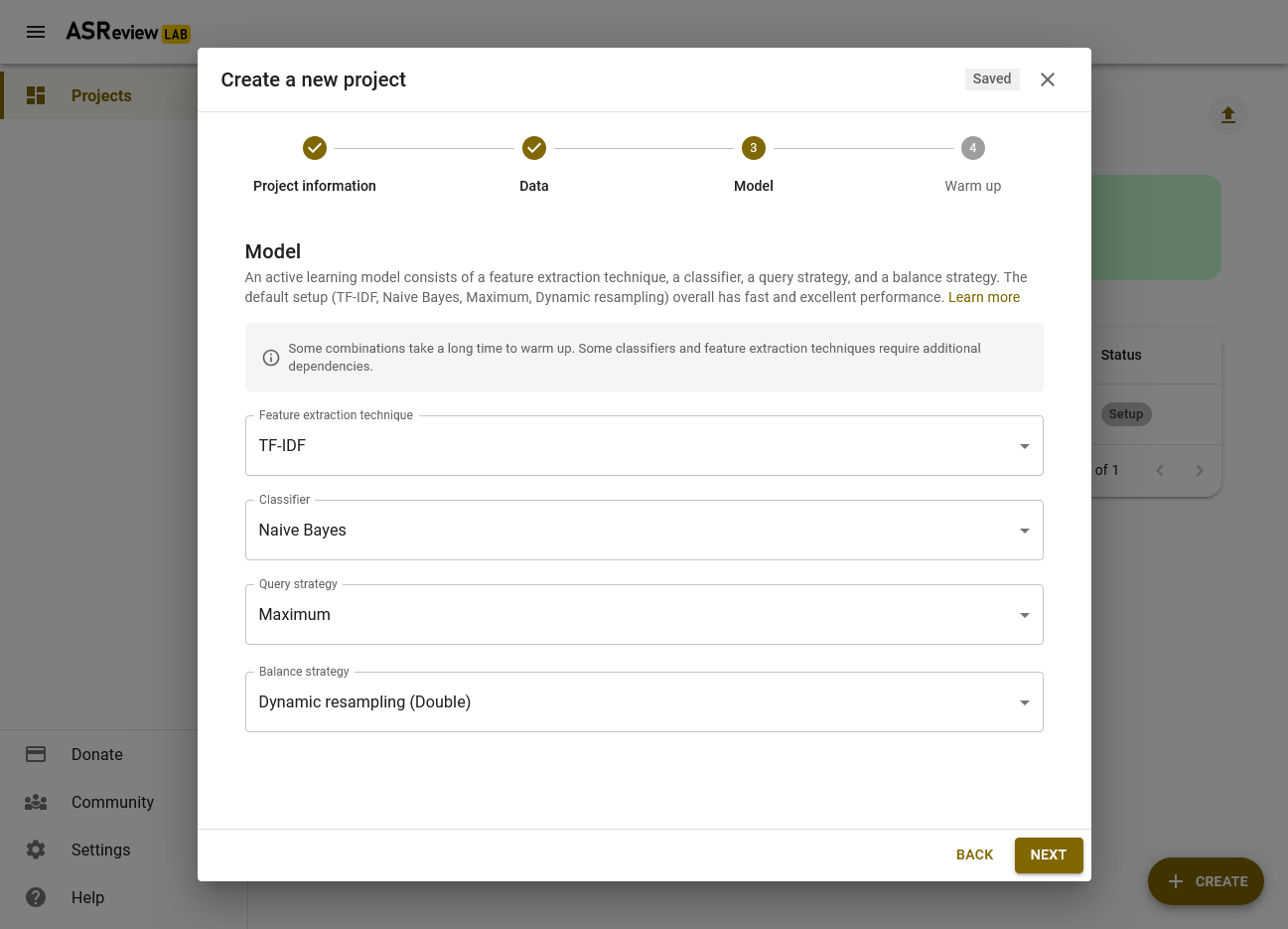Go to the Project information step

(x=315, y=165)
